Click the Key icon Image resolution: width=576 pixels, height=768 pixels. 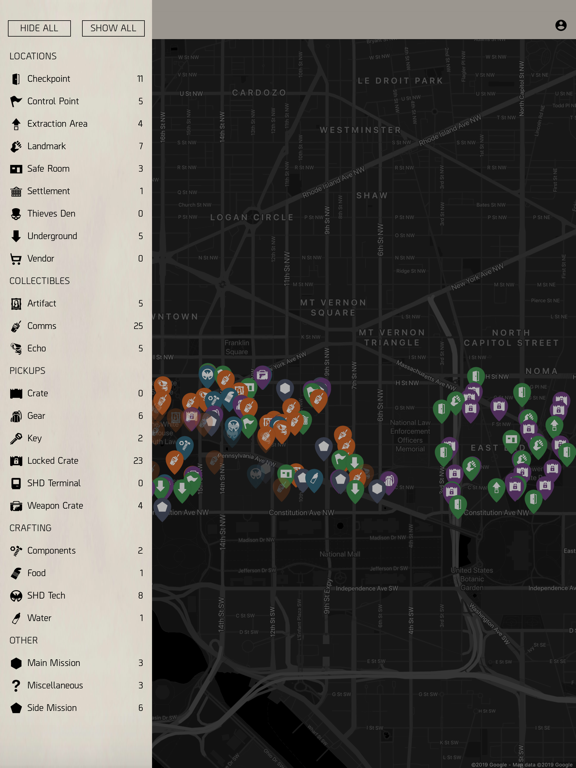point(16,438)
